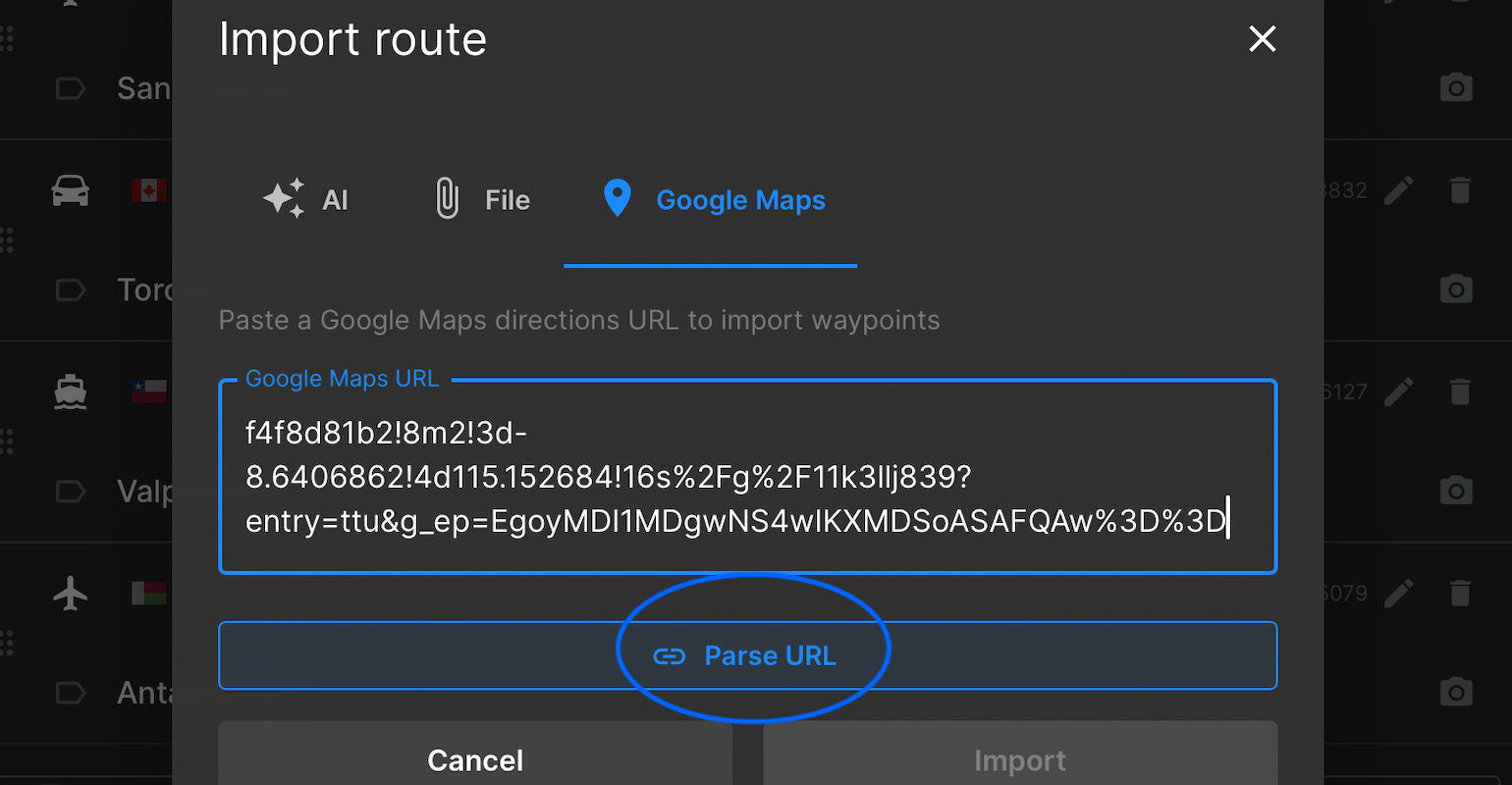Click the Parse URL button

(x=747, y=655)
